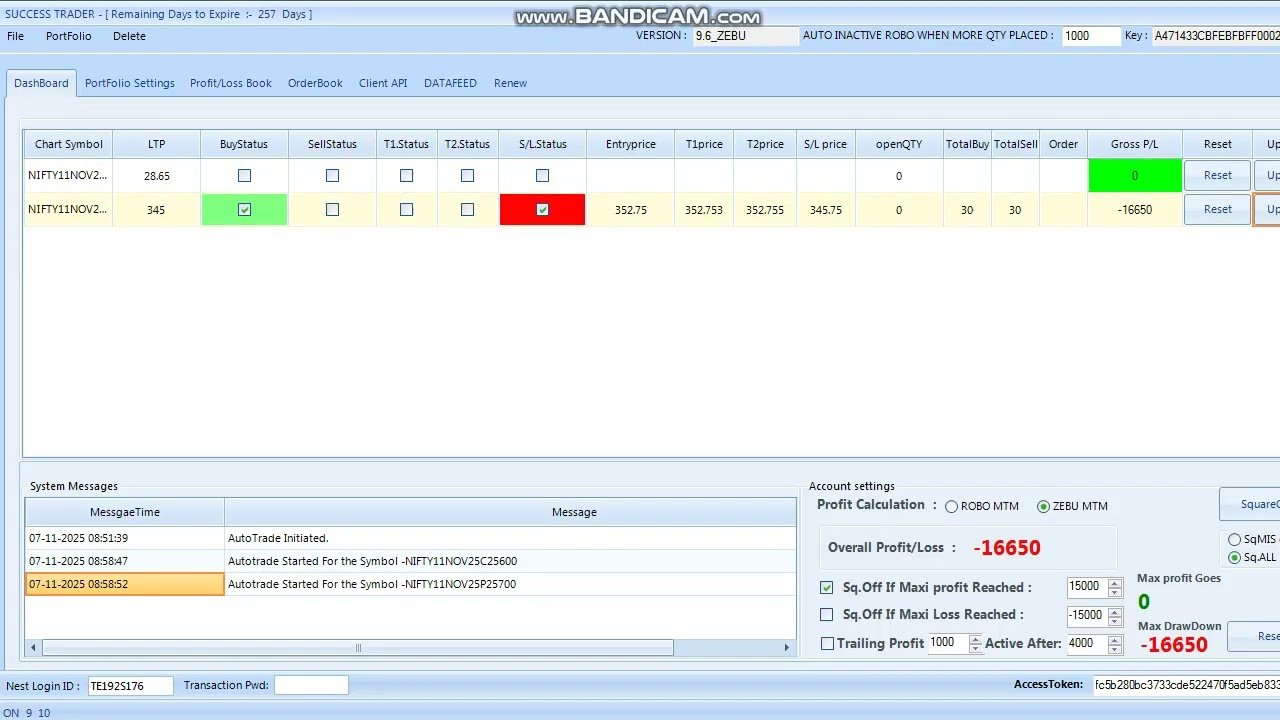The width and height of the screenshot is (1280, 720).
Task: Open the PortFolio menu
Action: [68, 36]
